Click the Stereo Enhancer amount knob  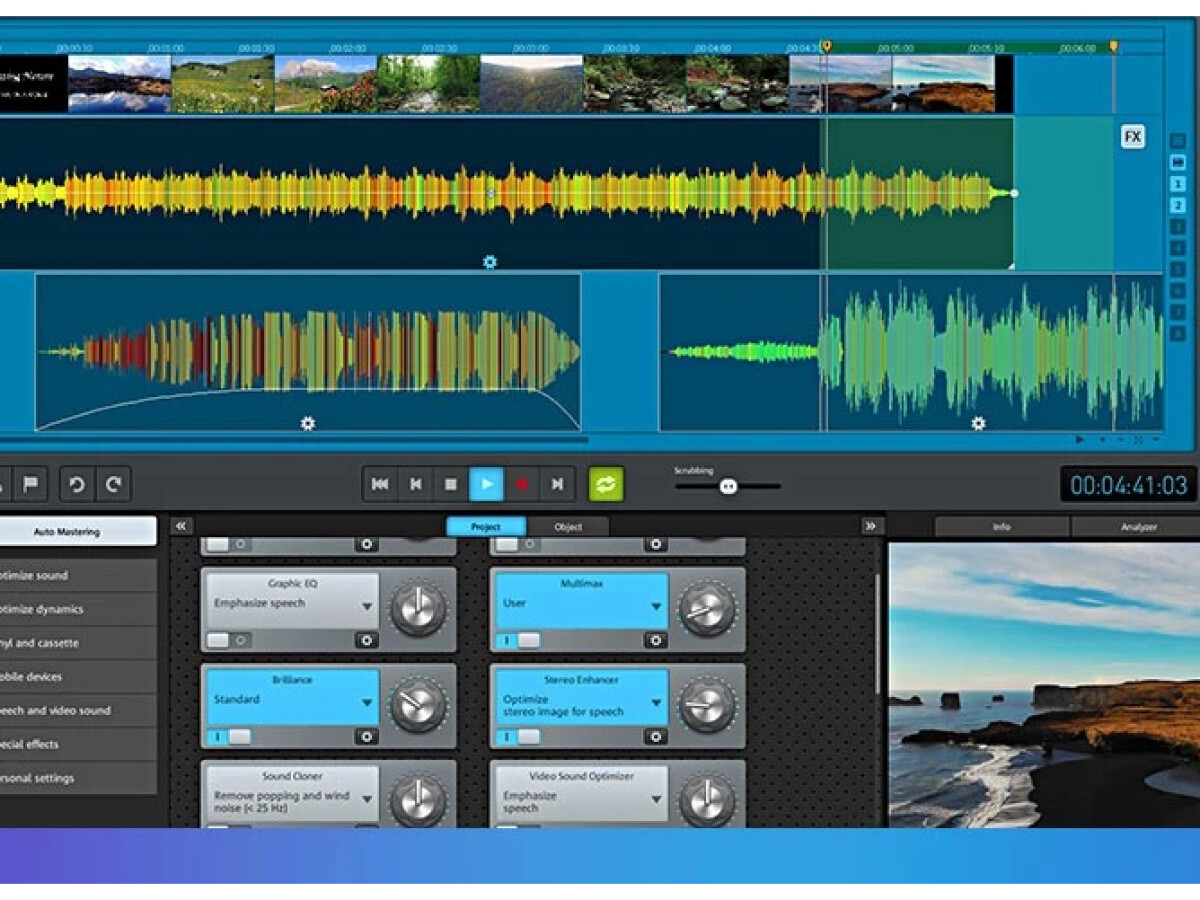click(707, 706)
